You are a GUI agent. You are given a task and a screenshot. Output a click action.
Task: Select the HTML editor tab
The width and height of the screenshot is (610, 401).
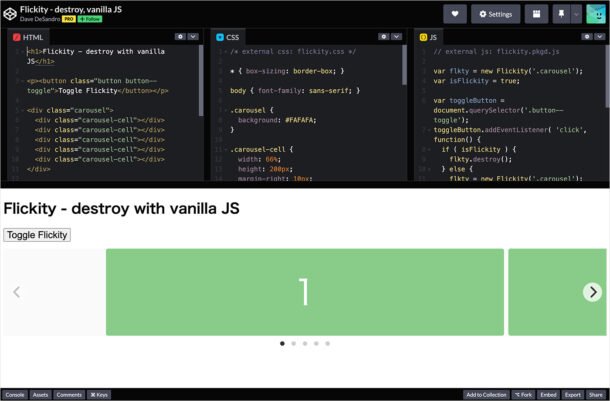[x=28, y=37]
